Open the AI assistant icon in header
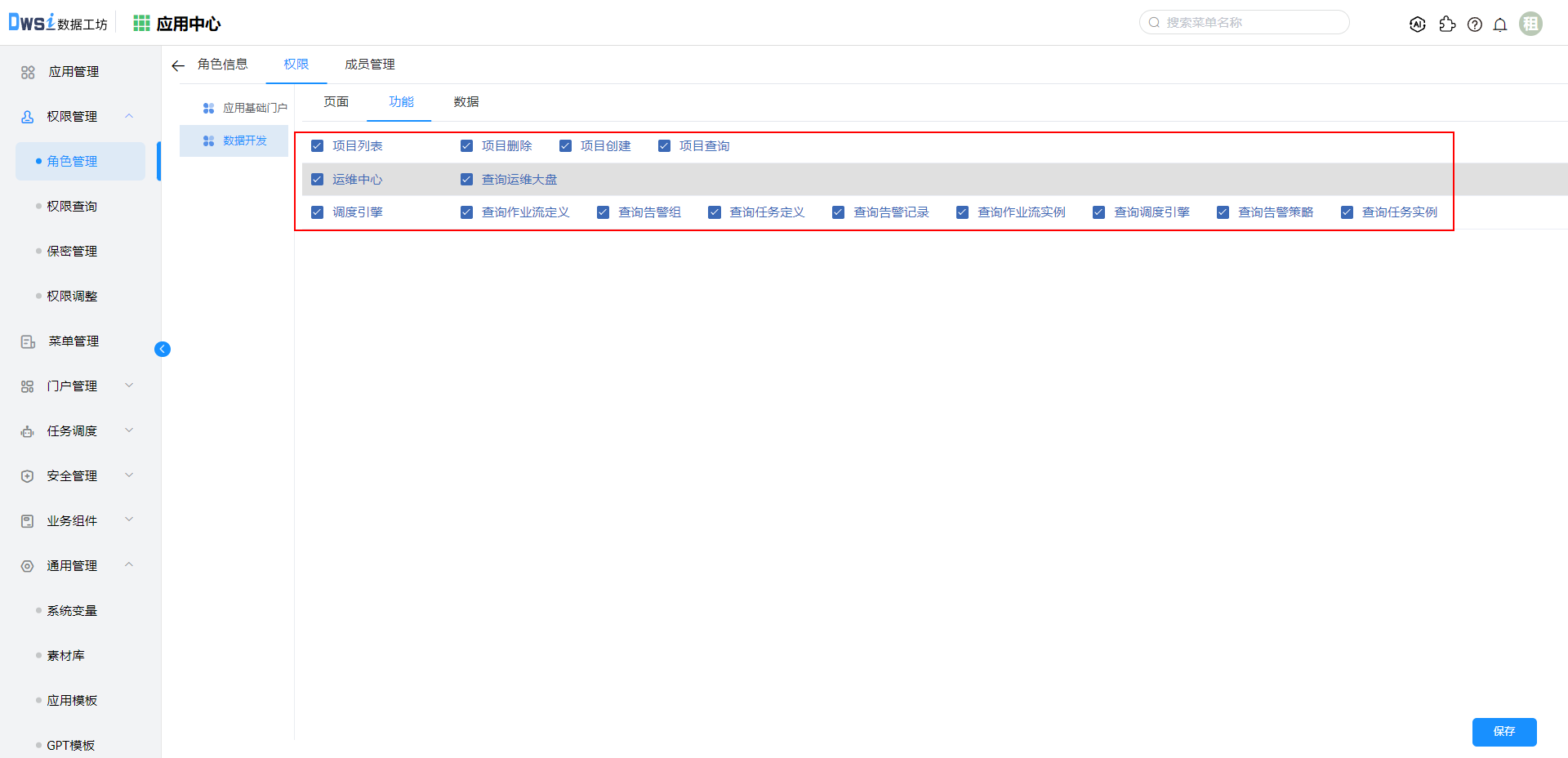 click(x=1418, y=25)
